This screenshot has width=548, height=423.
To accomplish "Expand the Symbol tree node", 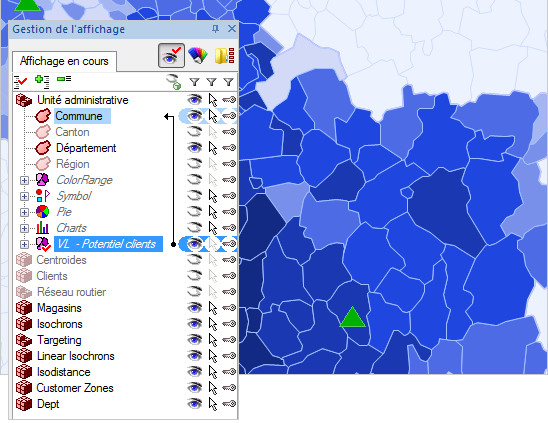I will pyautogui.click(x=24, y=196).
